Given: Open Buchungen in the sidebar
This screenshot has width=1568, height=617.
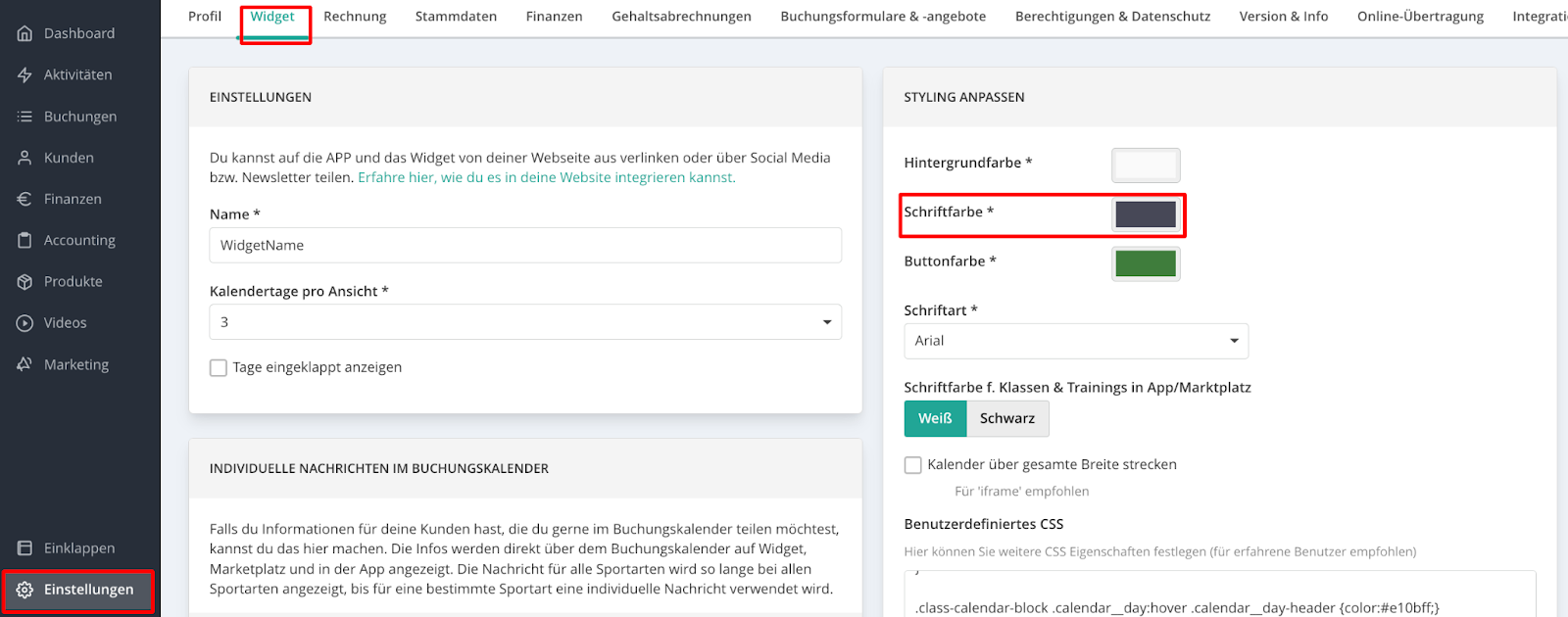Looking at the screenshot, I should click(x=80, y=117).
